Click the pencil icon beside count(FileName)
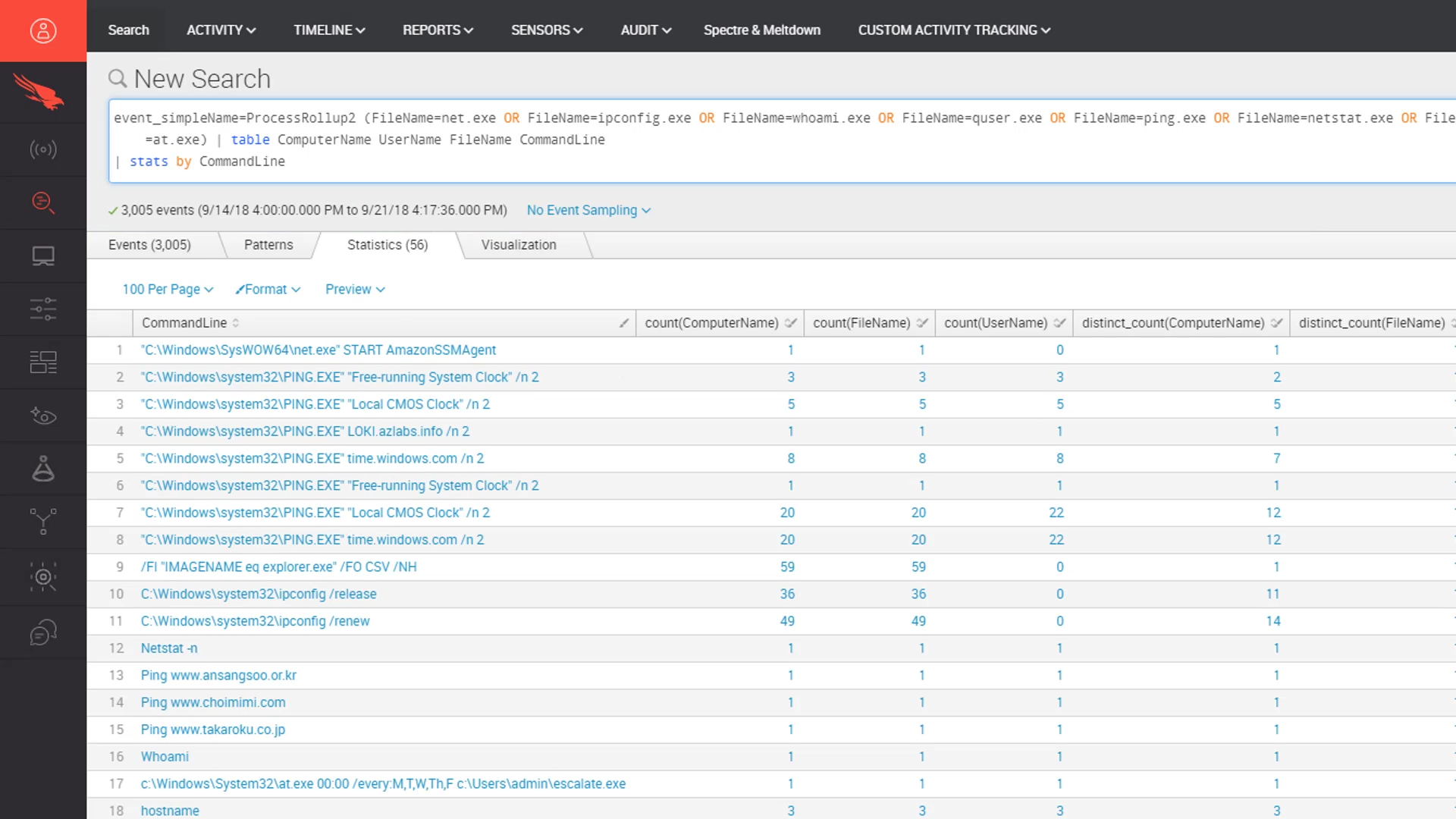The image size is (1456, 819). click(922, 323)
